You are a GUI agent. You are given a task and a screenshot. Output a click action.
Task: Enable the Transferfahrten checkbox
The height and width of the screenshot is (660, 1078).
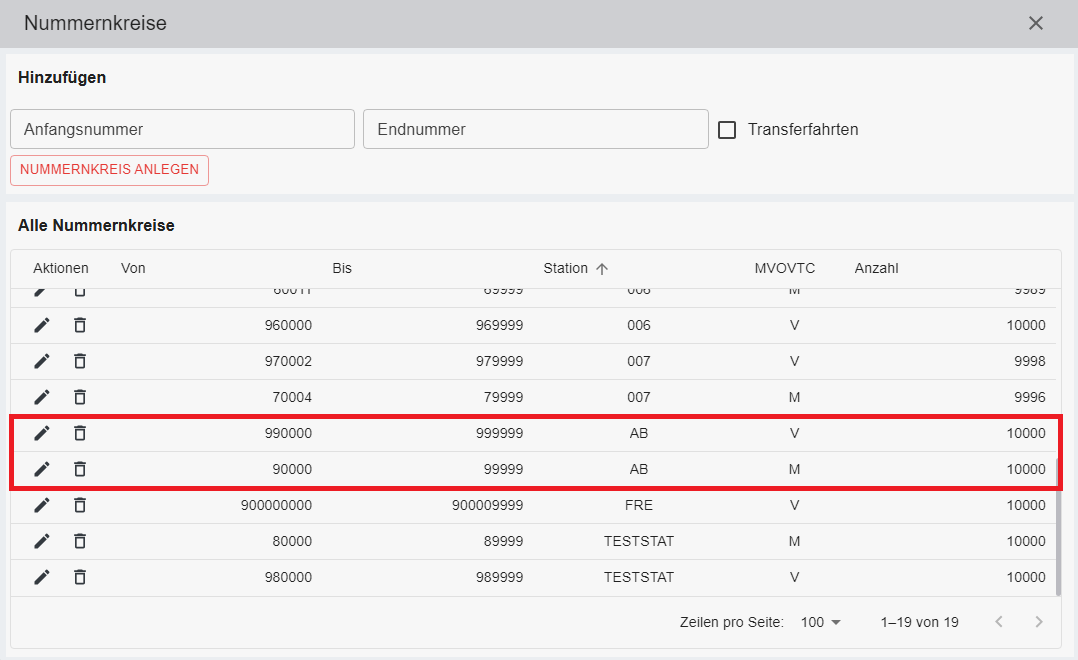pyautogui.click(x=727, y=130)
